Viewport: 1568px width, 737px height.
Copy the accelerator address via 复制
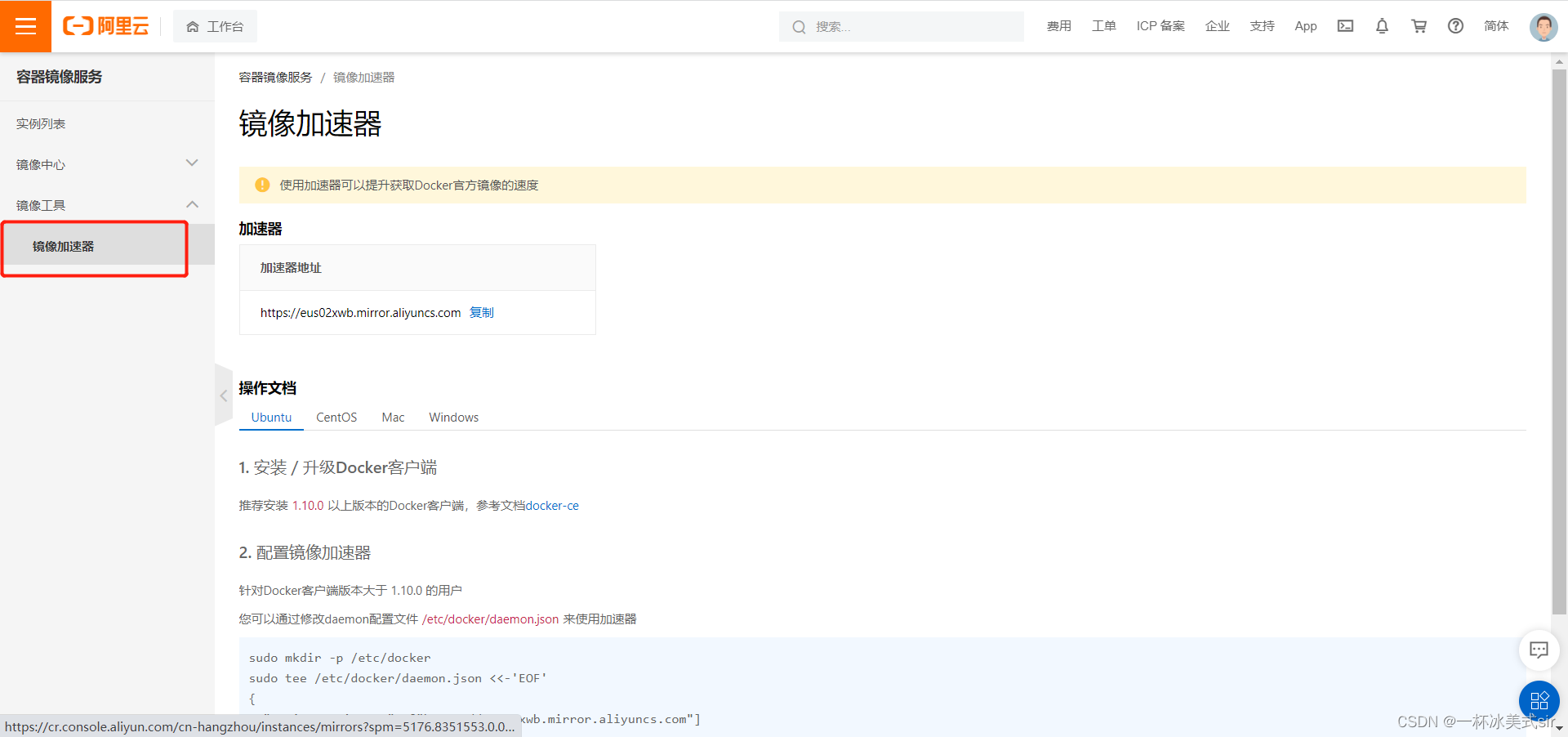[481, 312]
